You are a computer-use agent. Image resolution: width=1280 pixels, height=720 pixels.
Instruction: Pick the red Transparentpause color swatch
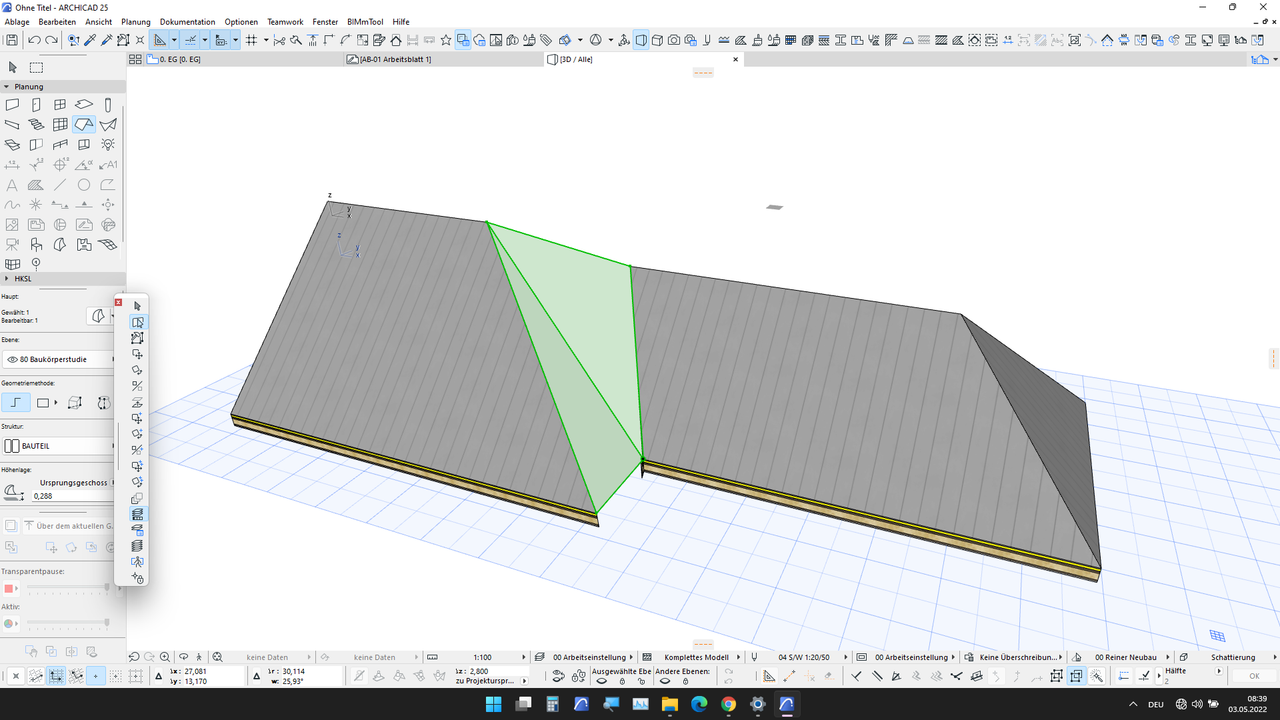click(x=10, y=588)
